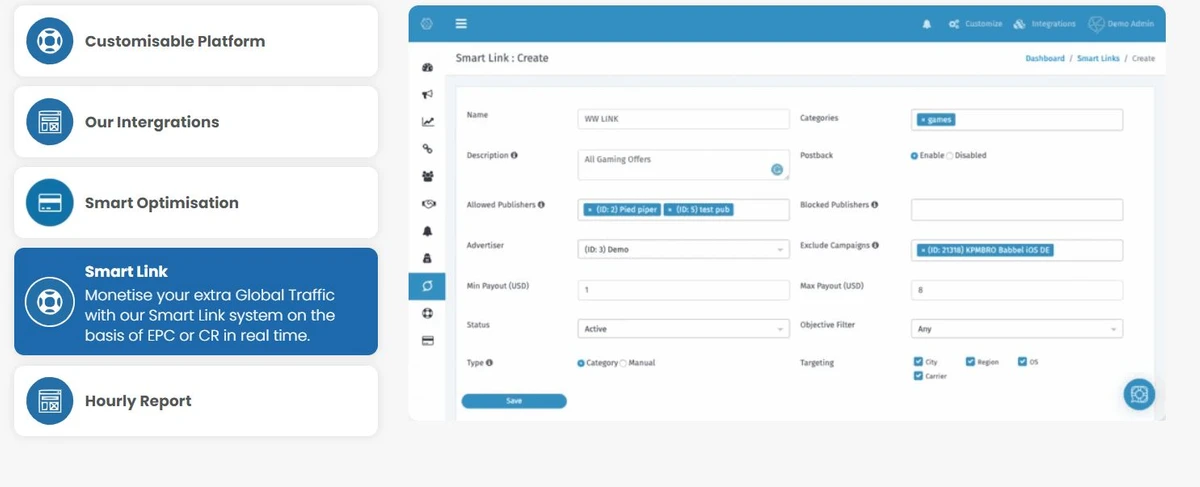Viewport: 1200px width, 487px height.
Task: Open the lifebuoy support icon in the sidebar
Action: (428, 313)
